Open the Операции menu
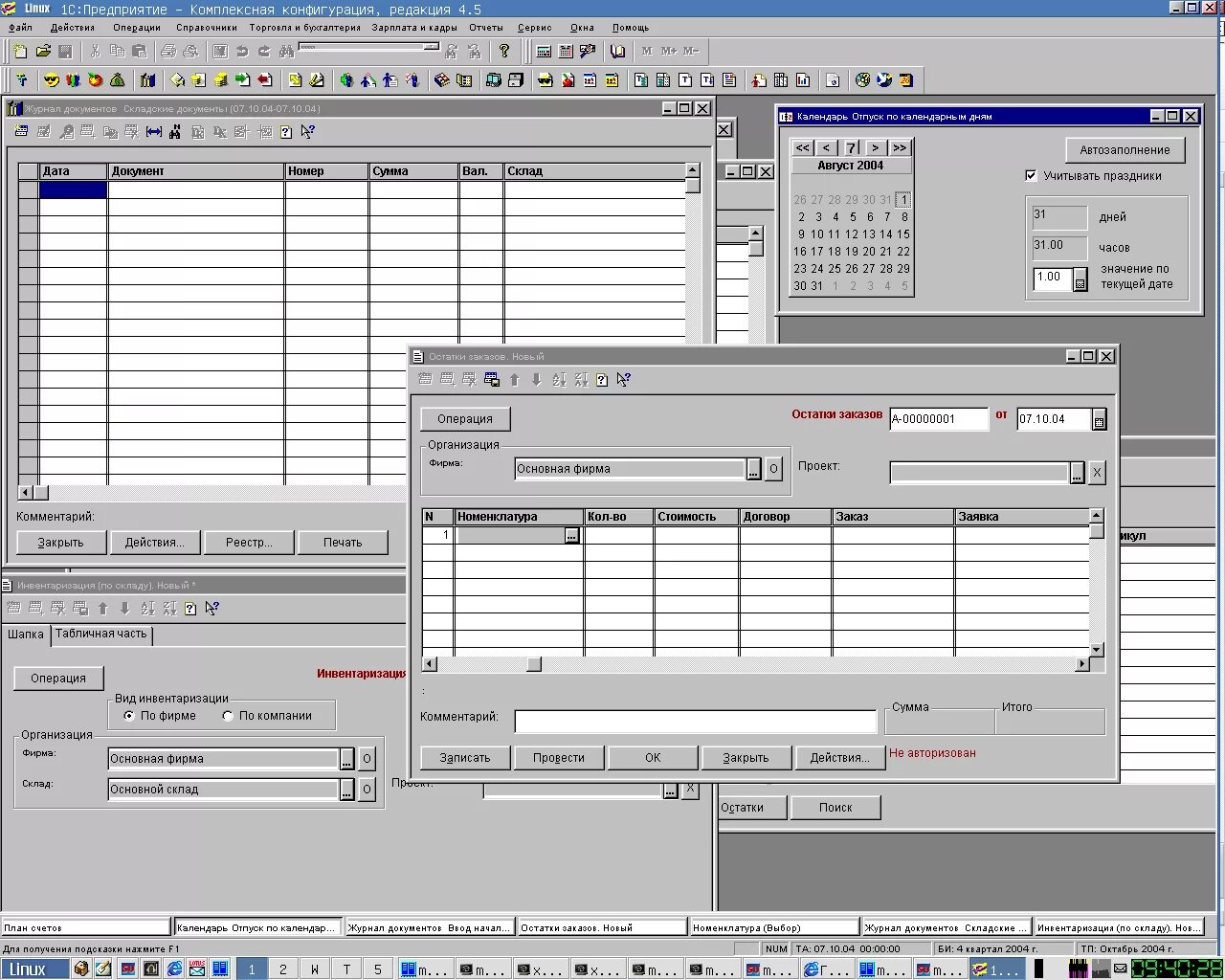1225x980 pixels. (137, 28)
